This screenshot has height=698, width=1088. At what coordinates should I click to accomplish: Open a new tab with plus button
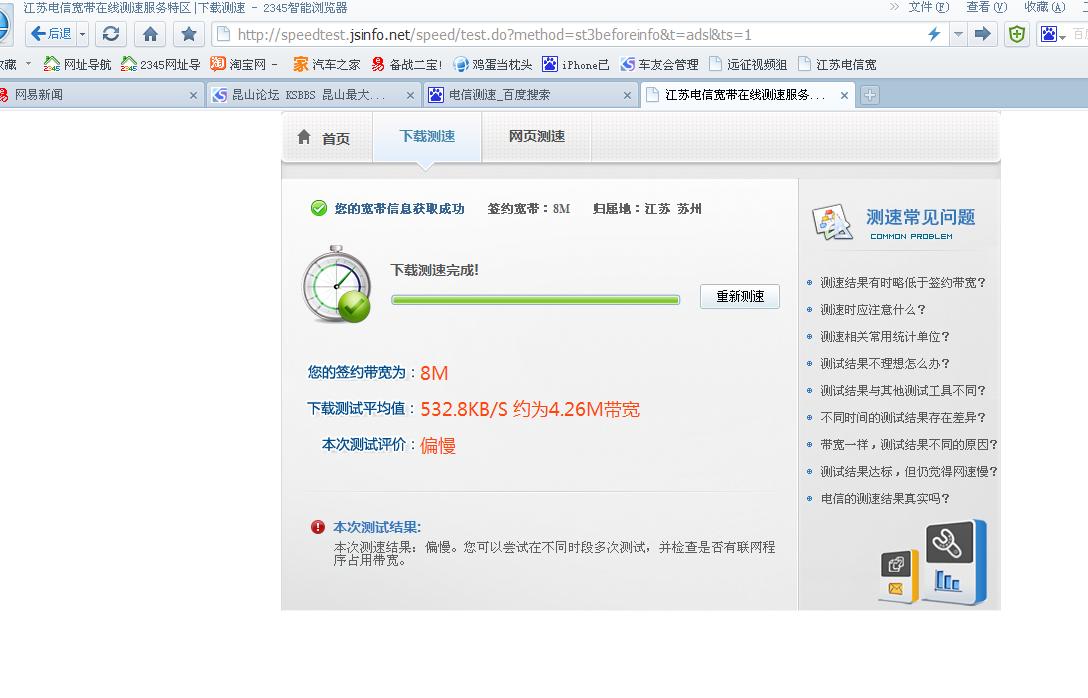point(869,95)
